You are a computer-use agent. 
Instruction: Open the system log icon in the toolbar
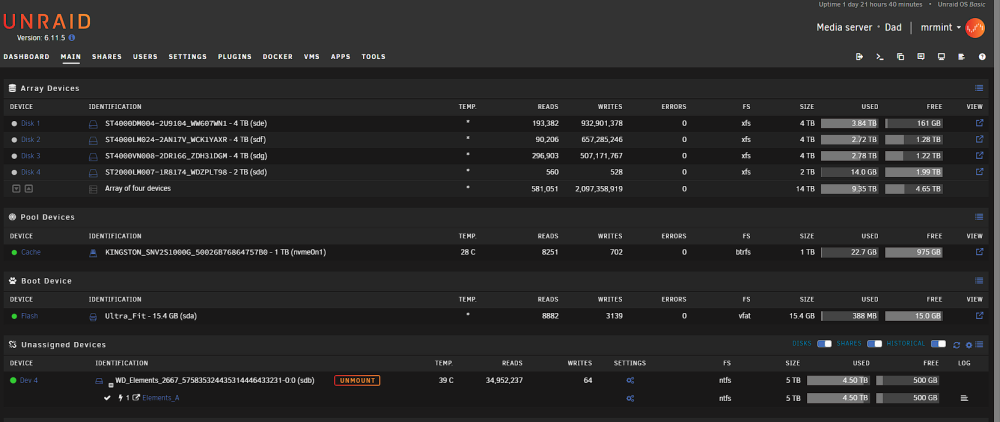point(962,57)
